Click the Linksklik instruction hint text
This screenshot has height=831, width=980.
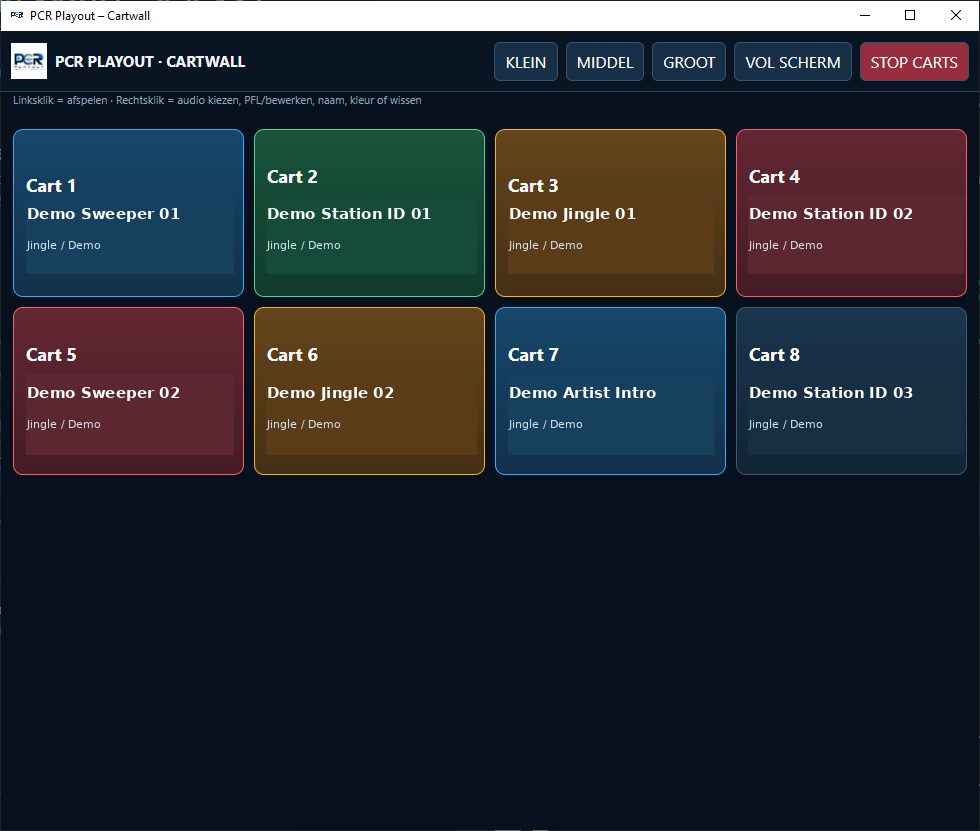[x=217, y=101]
